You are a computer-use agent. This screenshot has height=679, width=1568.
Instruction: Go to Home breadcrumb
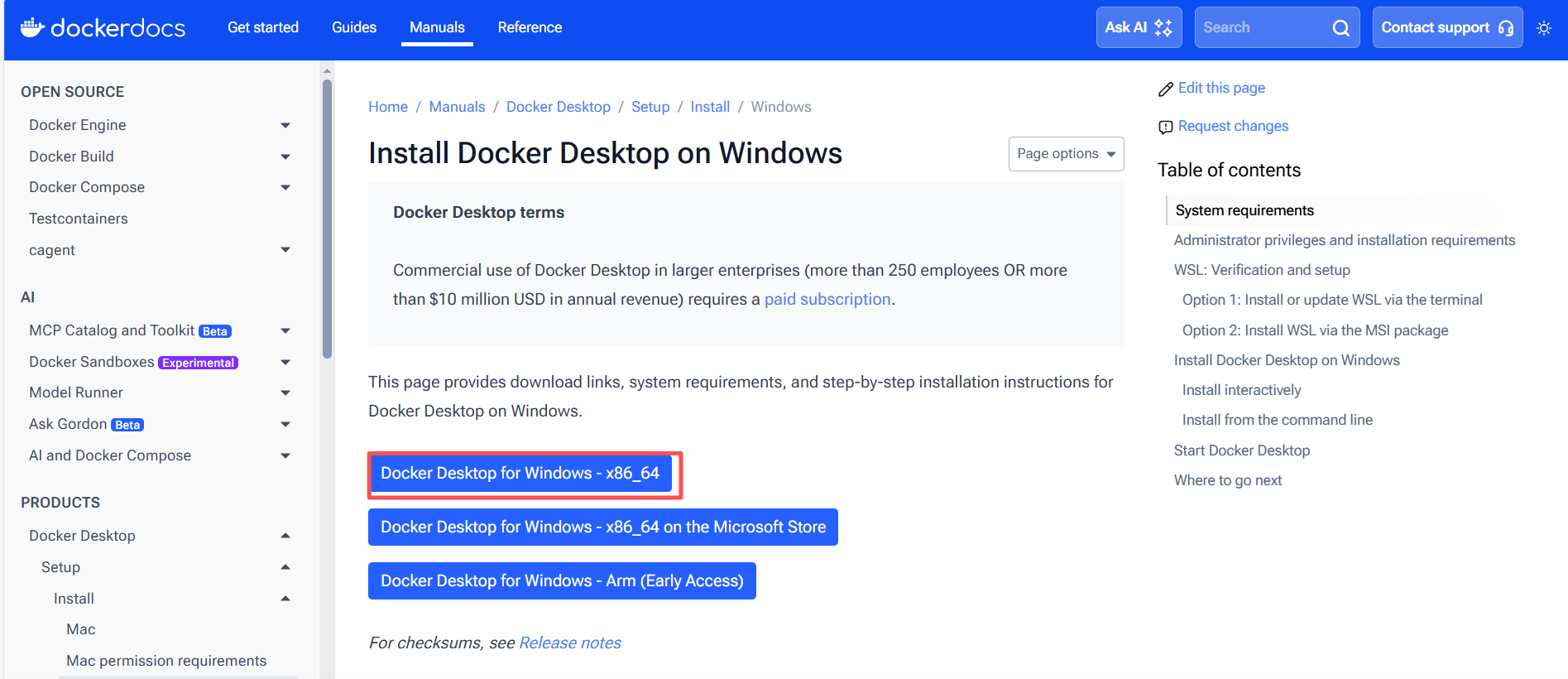click(388, 107)
